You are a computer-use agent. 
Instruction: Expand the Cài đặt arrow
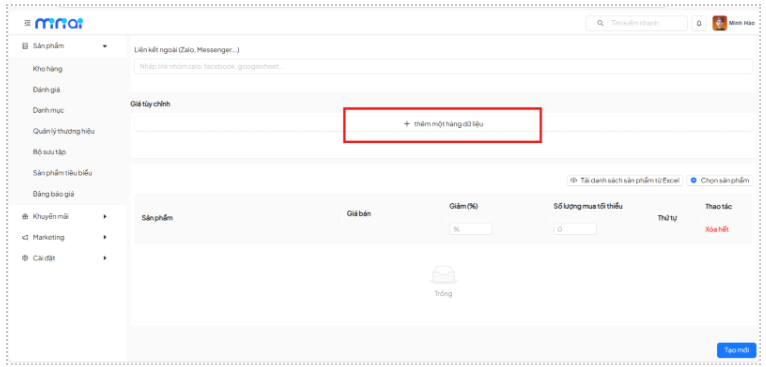tap(105, 258)
